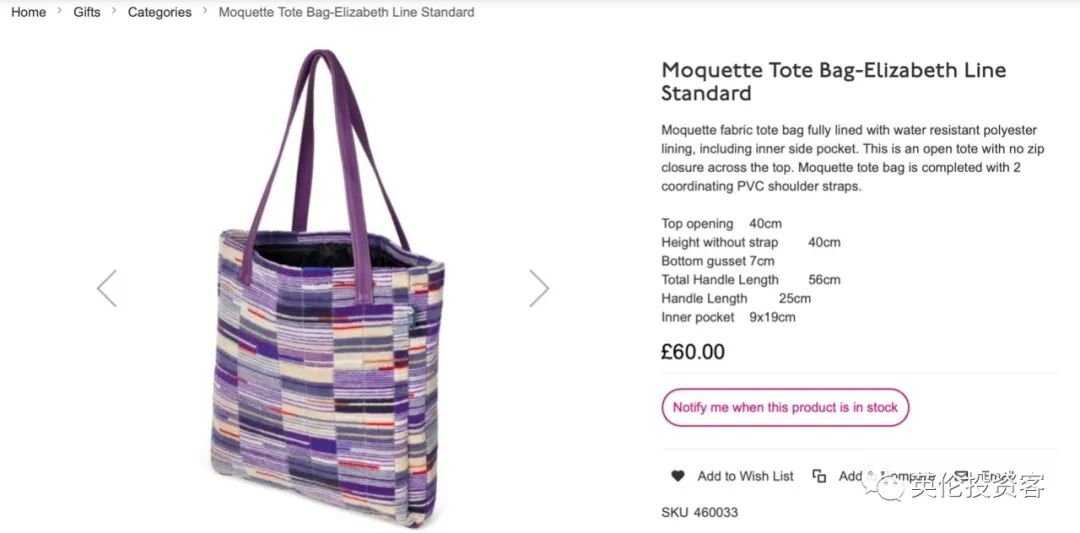Go to the Categories breadcrumb
The width and height of the screenshot is (1080, 533).
coord(159,12)
